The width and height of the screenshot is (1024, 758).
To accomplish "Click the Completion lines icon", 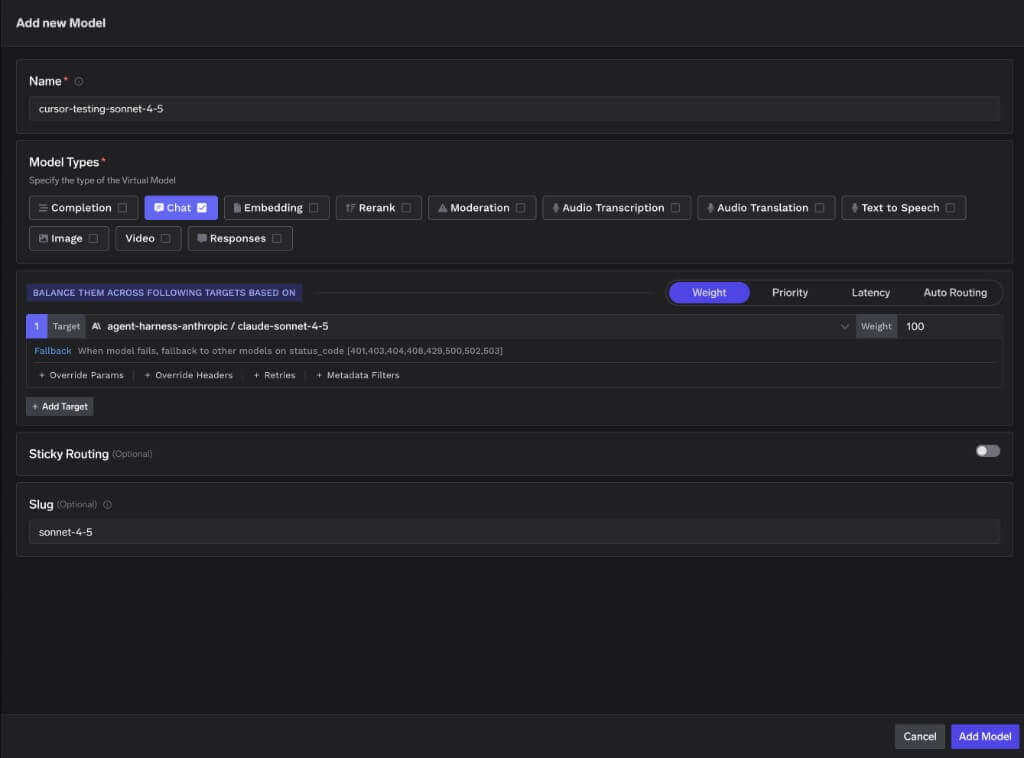I will pyautogui.click(x=43, y=208).
